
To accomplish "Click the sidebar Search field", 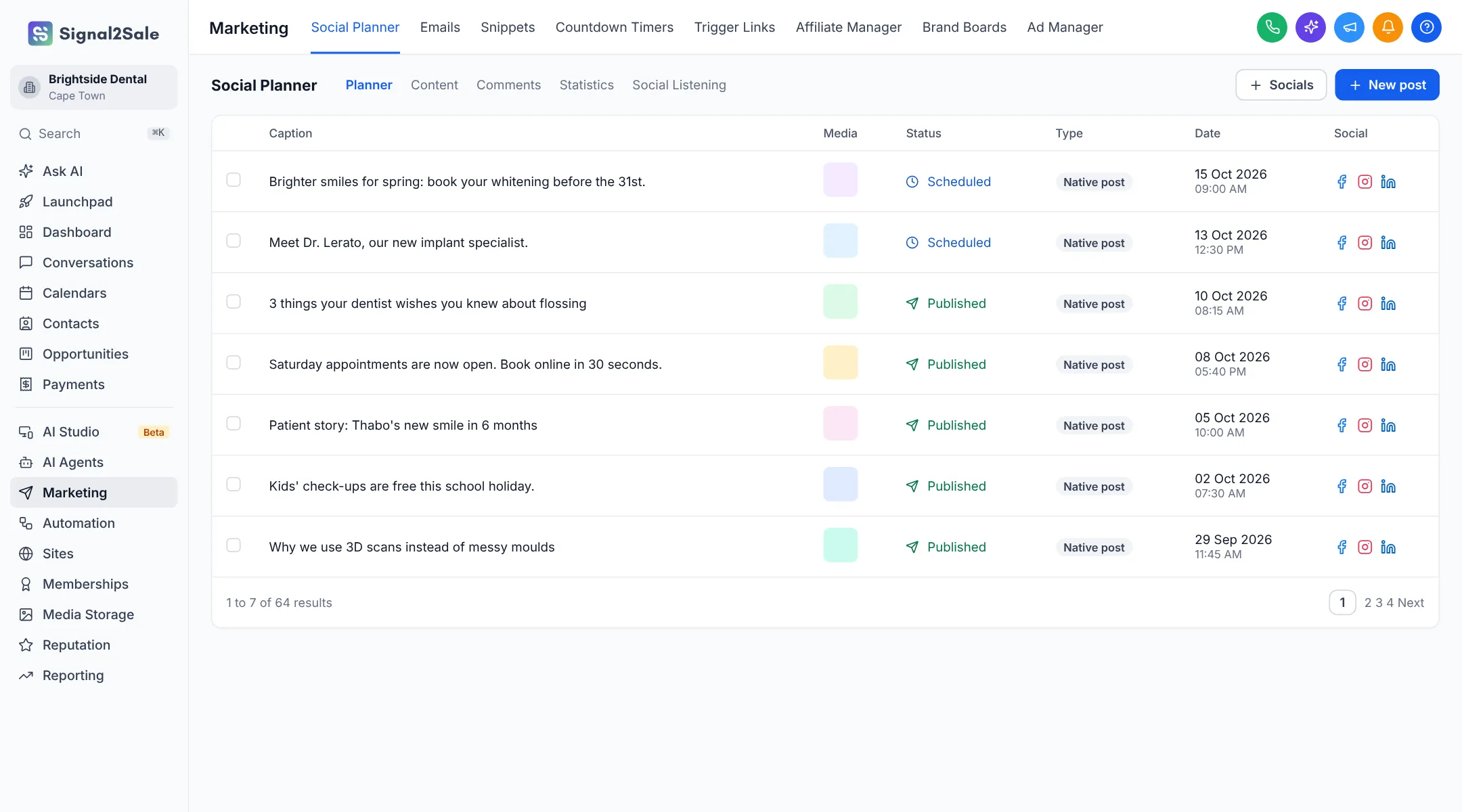I will pyautogui.click(x=93, y=133).
